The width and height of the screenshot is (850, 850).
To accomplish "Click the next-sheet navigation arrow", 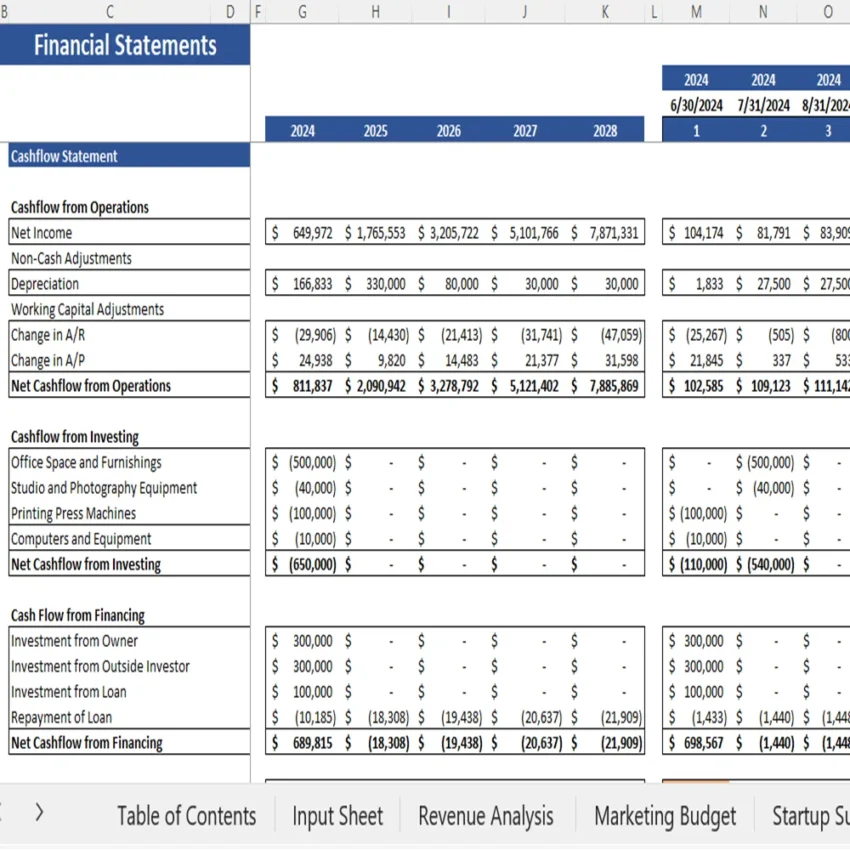I will pyautogui.click(x=38, y=813).
